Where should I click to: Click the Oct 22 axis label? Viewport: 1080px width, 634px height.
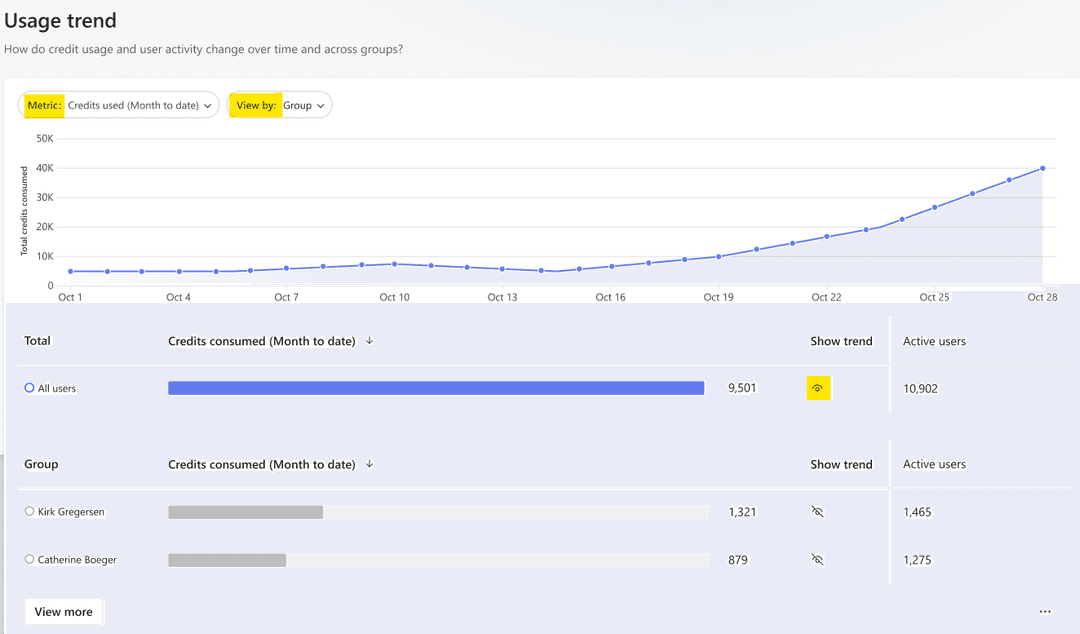[826, 297]
